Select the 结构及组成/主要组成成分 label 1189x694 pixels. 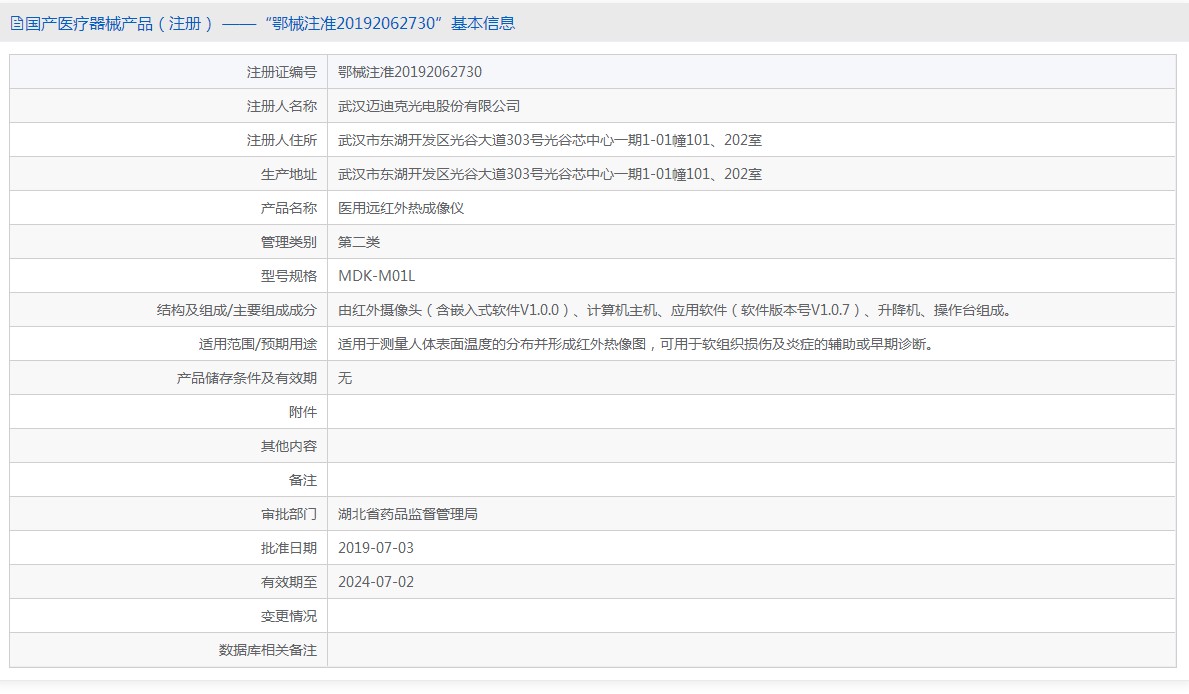pos(237,310)
